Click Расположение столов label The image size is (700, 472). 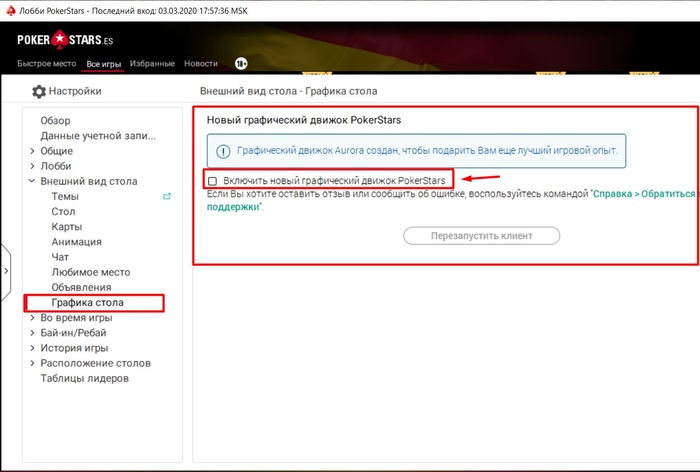coord(96,363)
